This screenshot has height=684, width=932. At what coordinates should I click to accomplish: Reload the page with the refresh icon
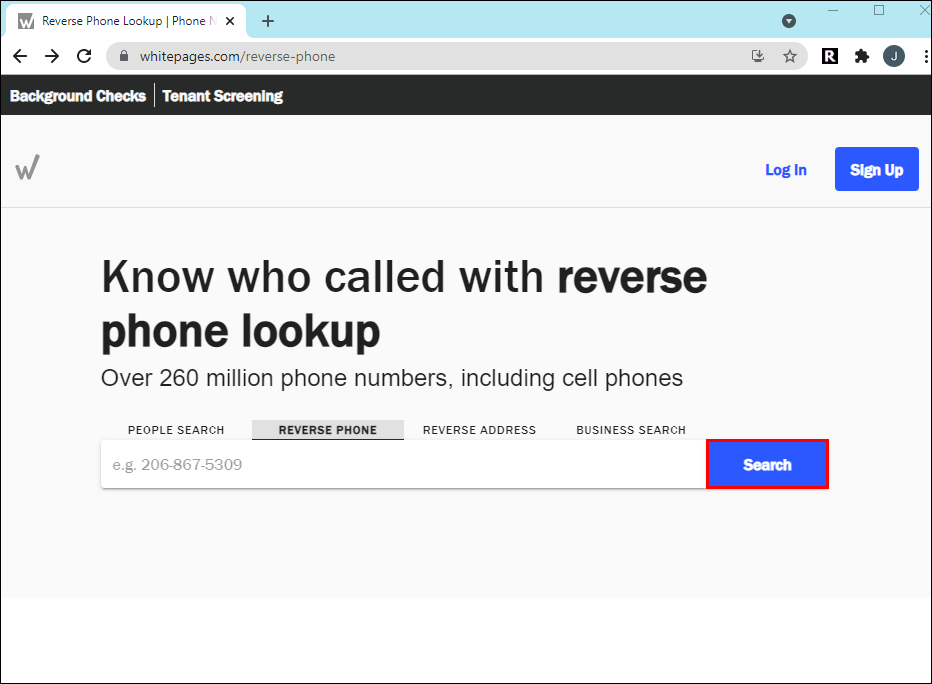(x=84, y=56)
